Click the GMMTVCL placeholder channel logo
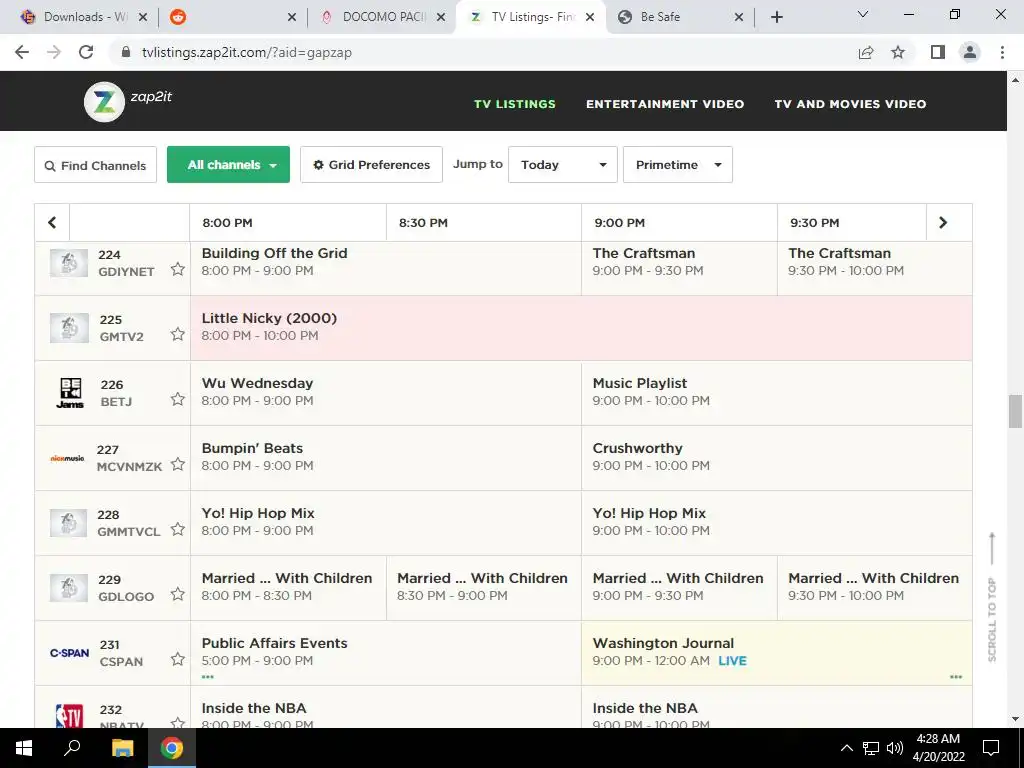 coord(69,523)
